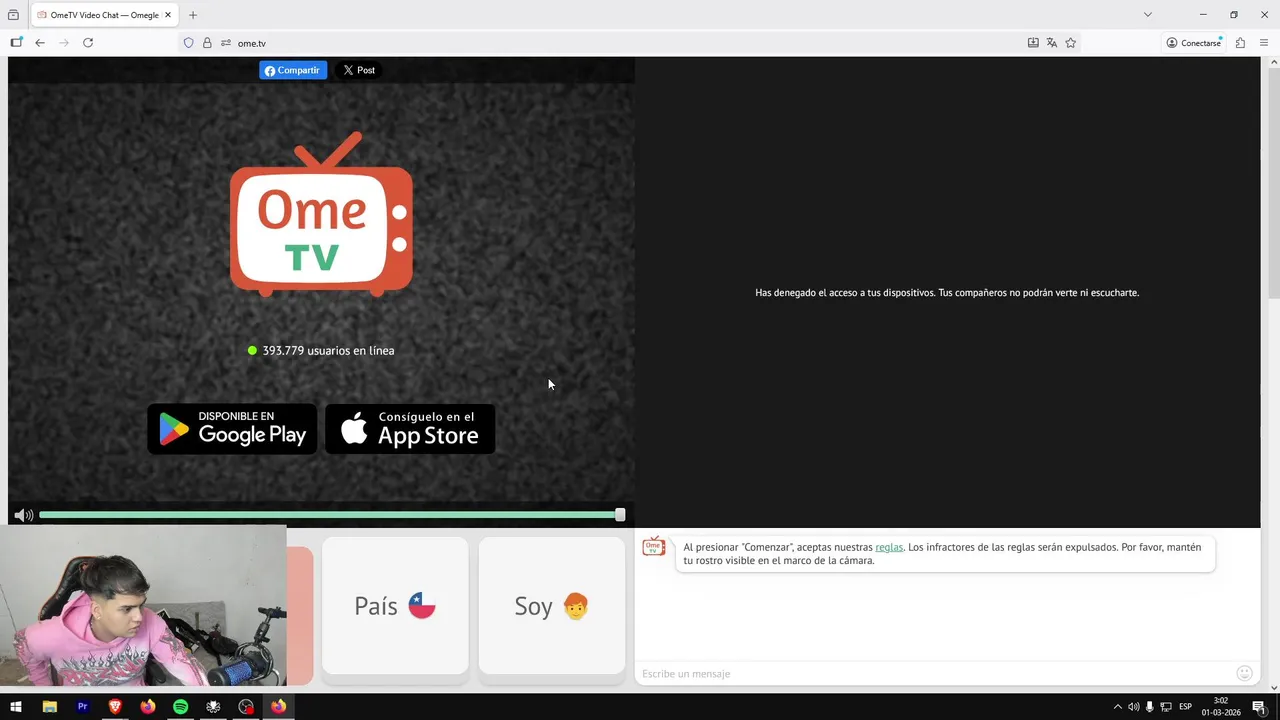The width and height of the screenshot is (1280, 720).
Task: Expand the list all tabs chevron
Action: coord(1148,15)
